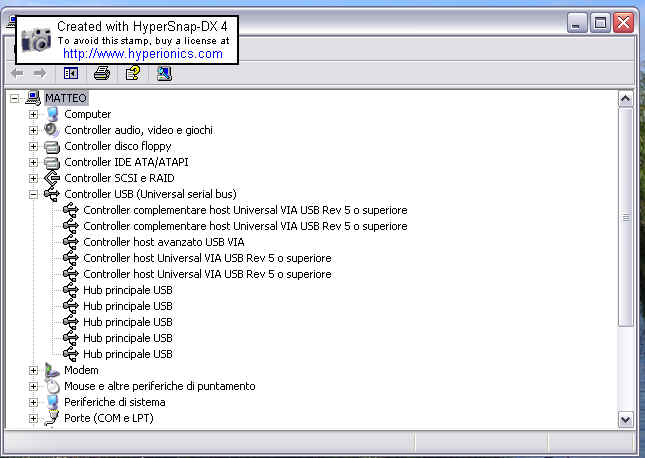Click the MATTEO computer icon
Image resolution: width=645 pixels, height=458 pixels.
tap(33, 98)
